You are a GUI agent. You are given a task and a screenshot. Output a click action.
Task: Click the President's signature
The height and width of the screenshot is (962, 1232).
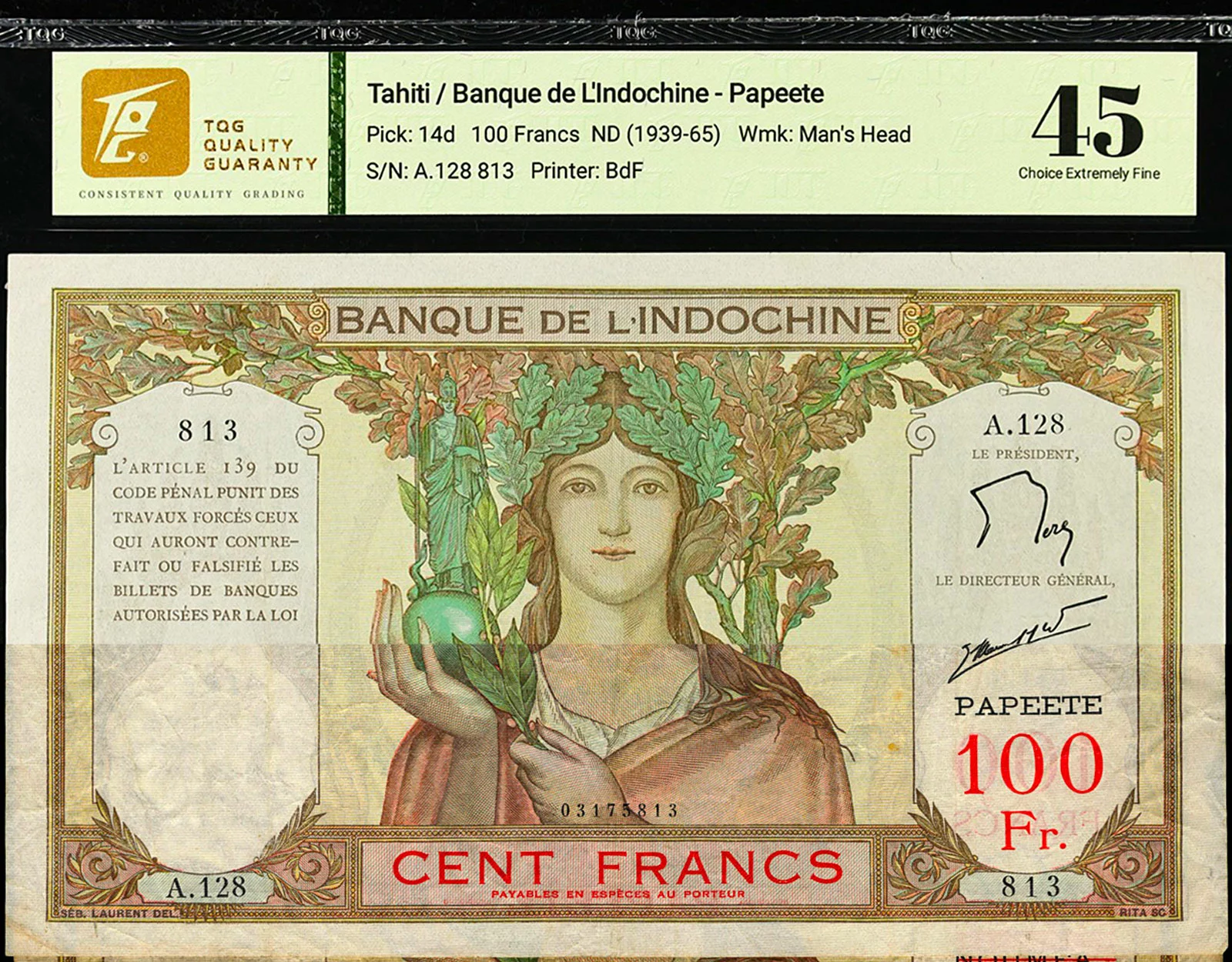point(1022,516)
